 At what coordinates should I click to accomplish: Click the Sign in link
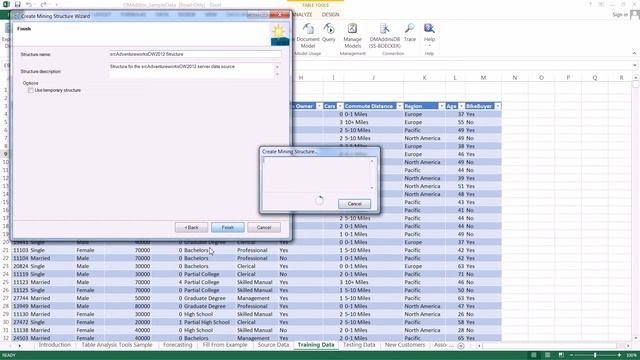point(620,15)
